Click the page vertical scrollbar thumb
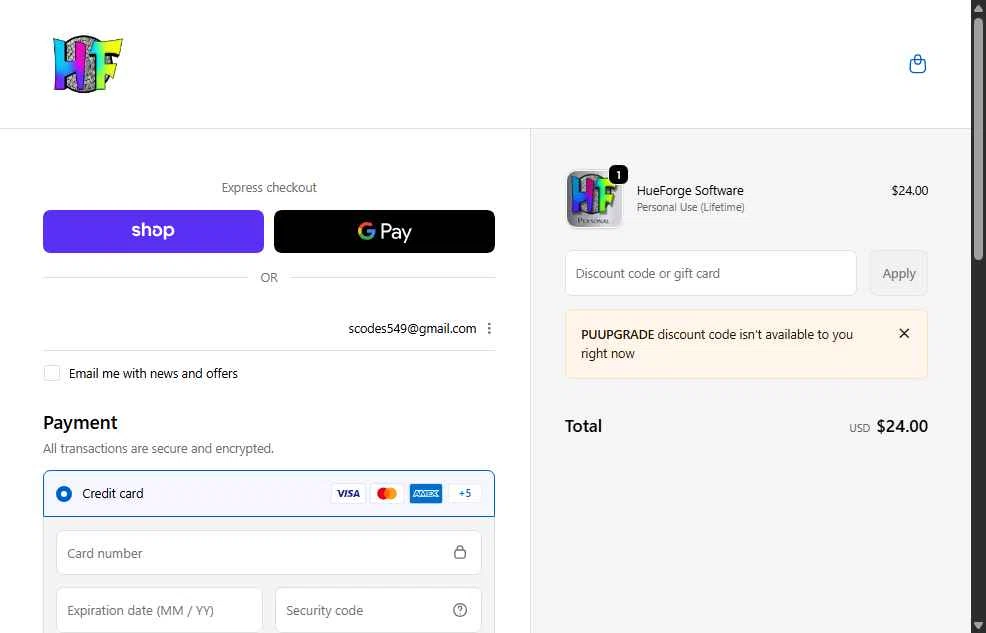986x633 pixels. [978, 138]
